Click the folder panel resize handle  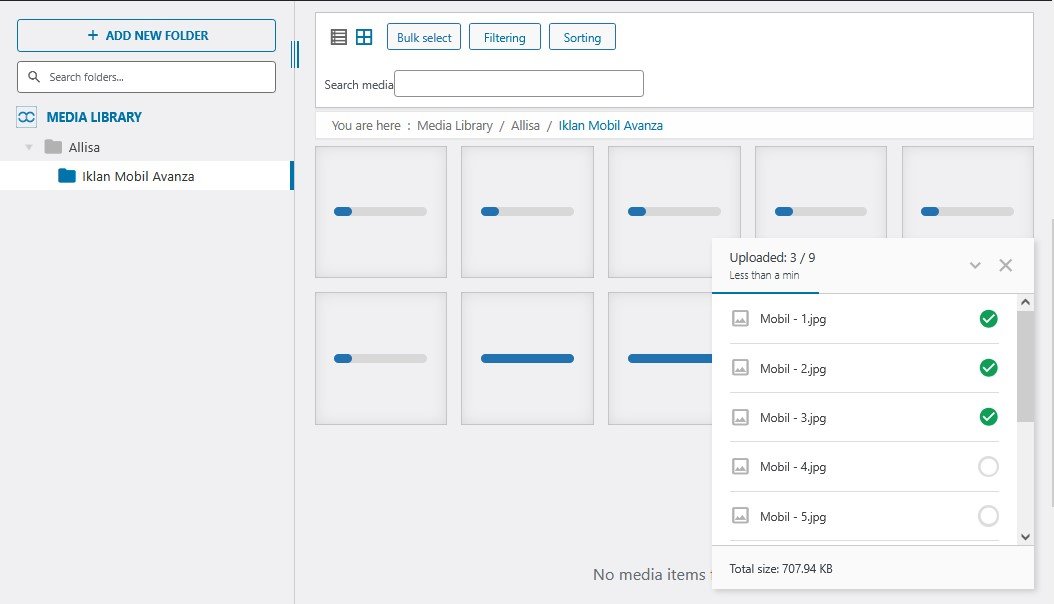(295, 54)
